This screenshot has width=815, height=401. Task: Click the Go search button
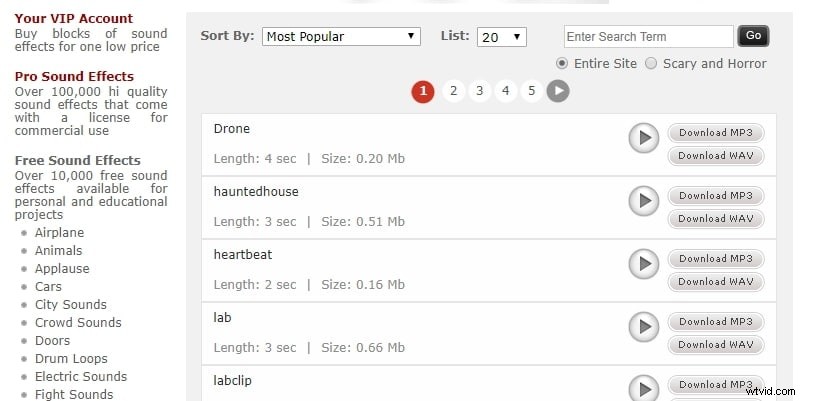[753, 36]
